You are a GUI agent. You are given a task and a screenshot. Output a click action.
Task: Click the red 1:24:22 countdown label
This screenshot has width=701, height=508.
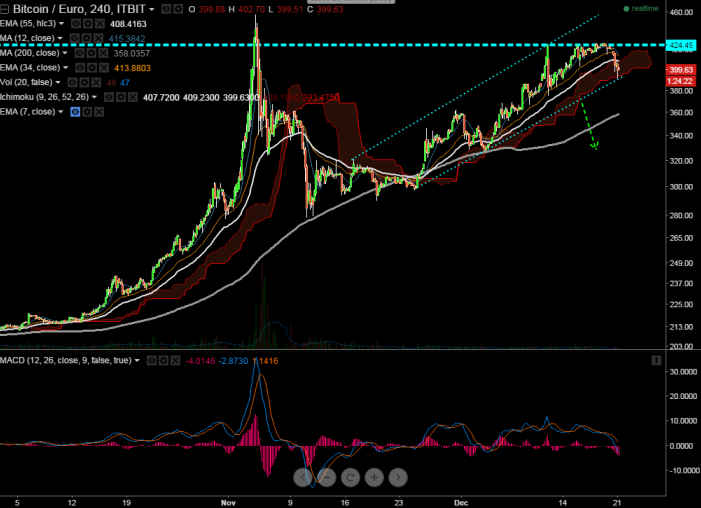[681, 81]
